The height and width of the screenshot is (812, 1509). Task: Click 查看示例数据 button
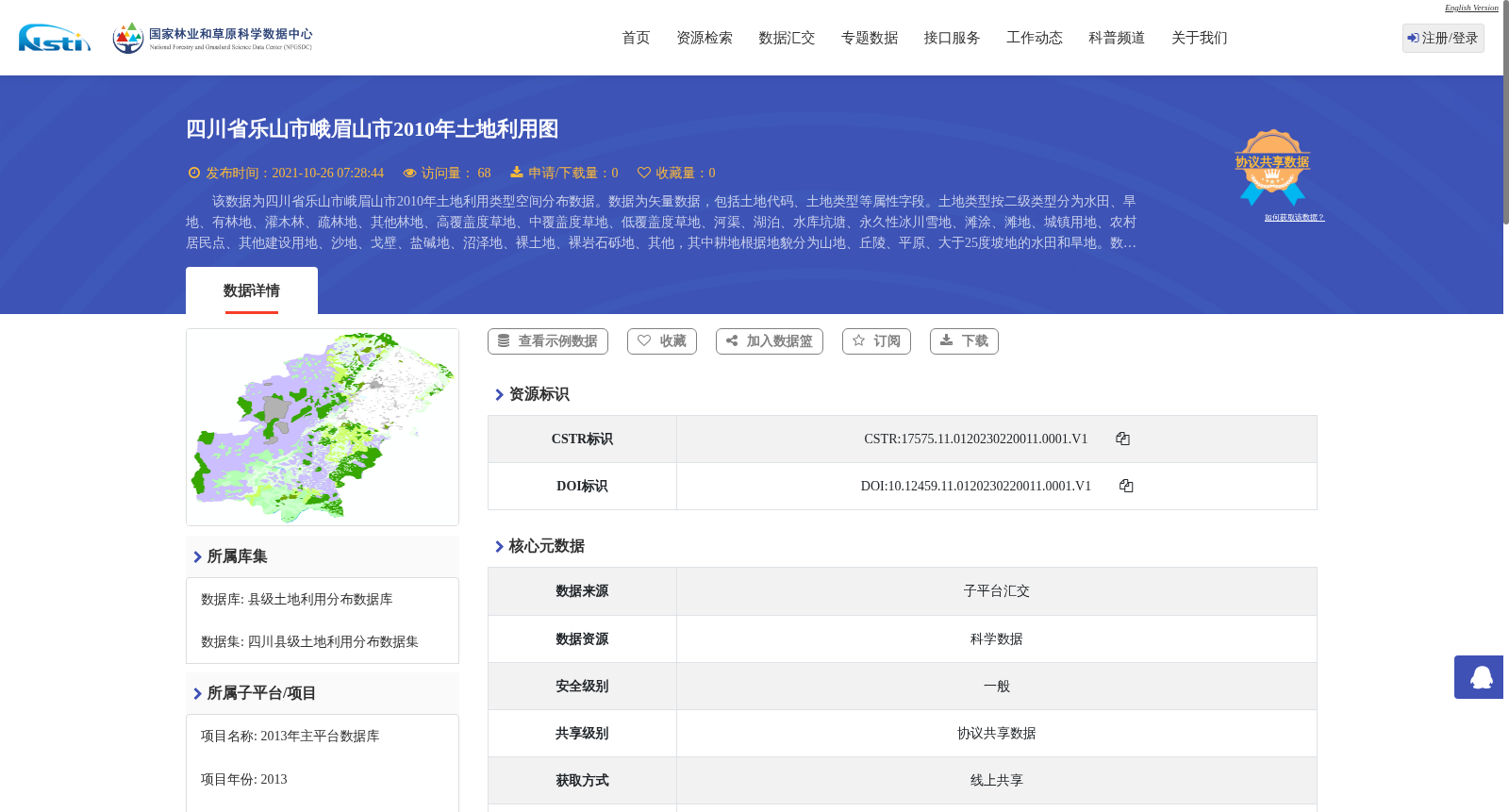click(548, 341)
